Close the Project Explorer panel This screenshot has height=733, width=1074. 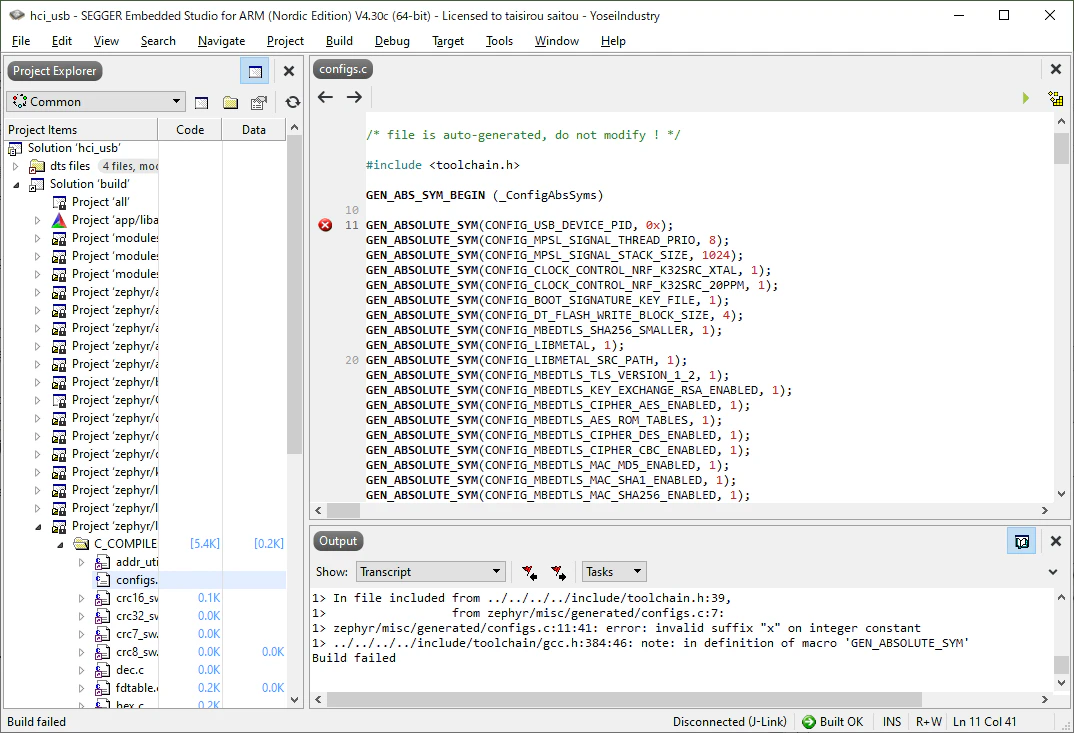click(289, 71)
